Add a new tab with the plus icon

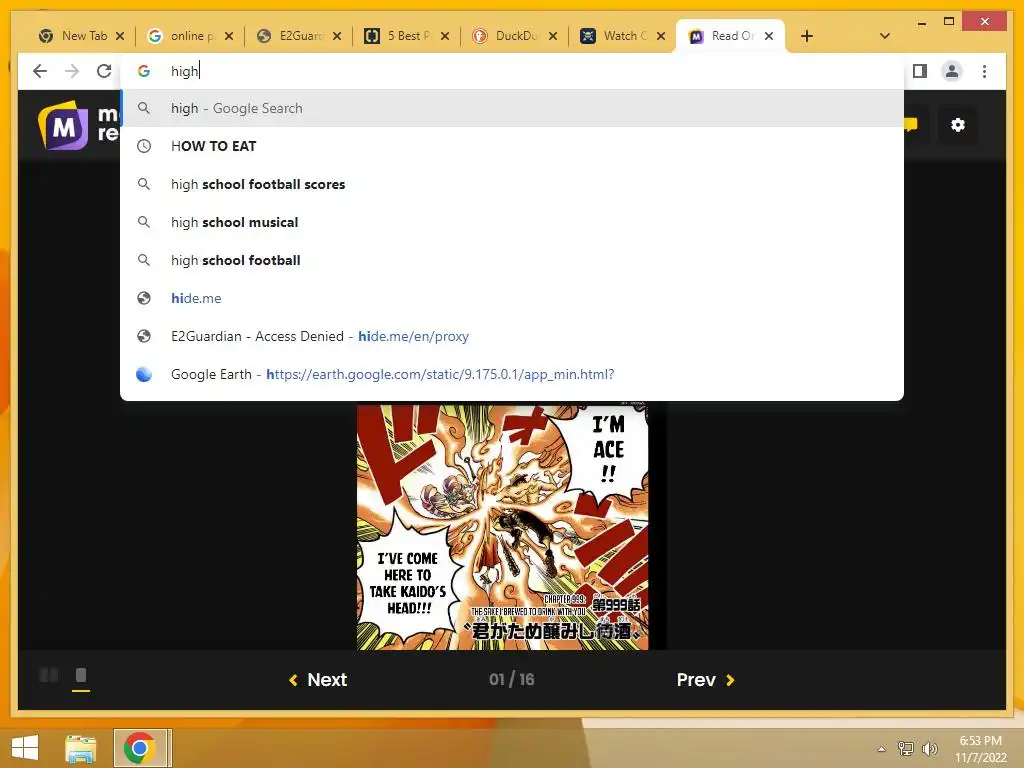pyautogui.click(x=807, y=36)
